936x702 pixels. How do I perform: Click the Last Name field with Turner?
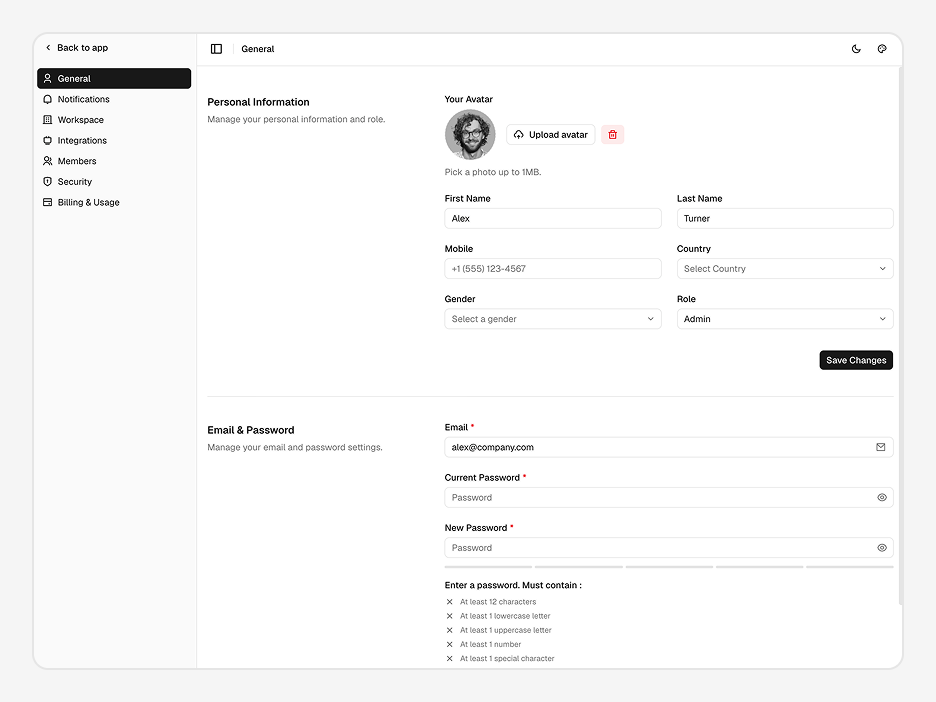pos(785,218)
